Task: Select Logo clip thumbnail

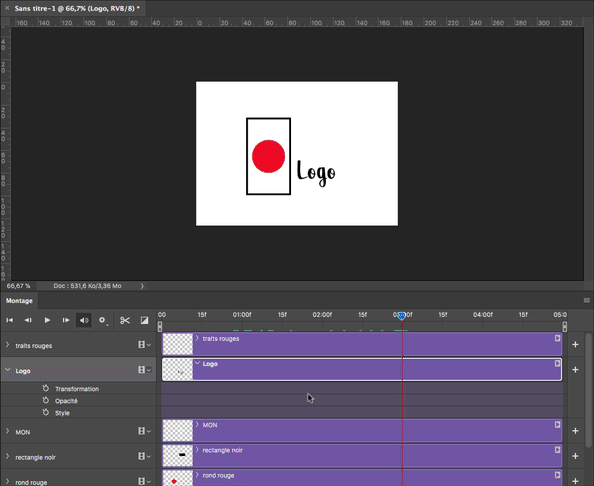Action: [178, 369]
